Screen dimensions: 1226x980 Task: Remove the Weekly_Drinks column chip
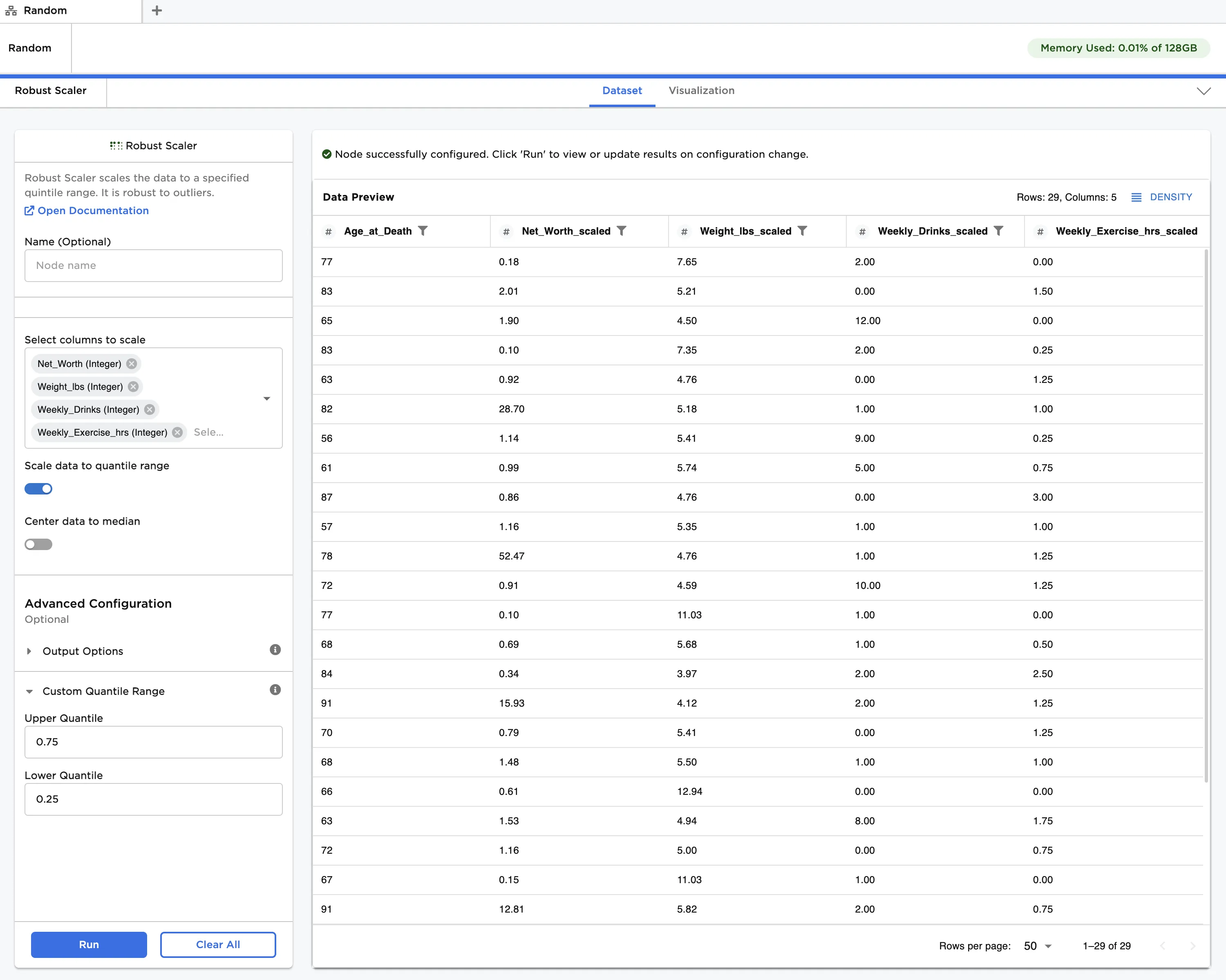(150, 409)
